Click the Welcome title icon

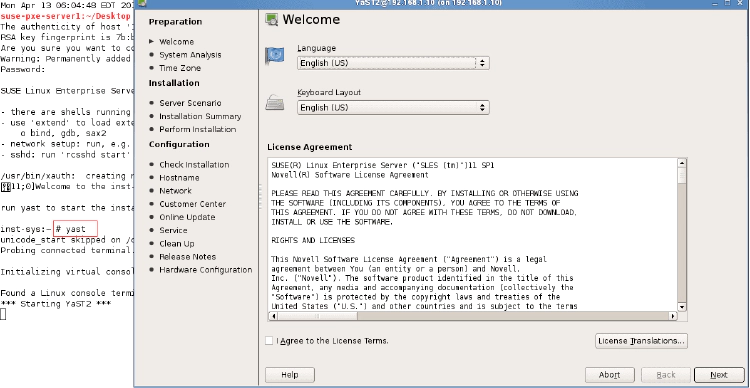point(272,20)
